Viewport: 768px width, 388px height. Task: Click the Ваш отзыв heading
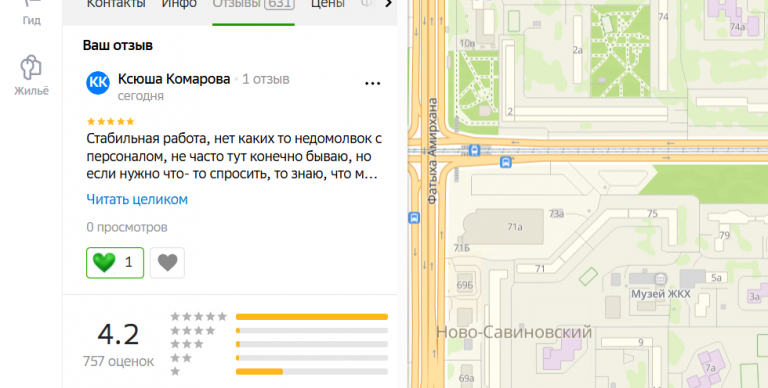point(118,46)
